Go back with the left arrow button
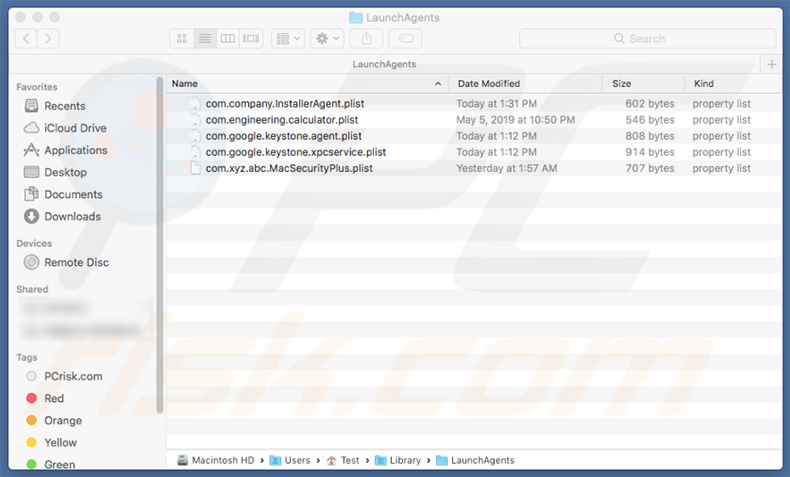 [x=26, y=38]
